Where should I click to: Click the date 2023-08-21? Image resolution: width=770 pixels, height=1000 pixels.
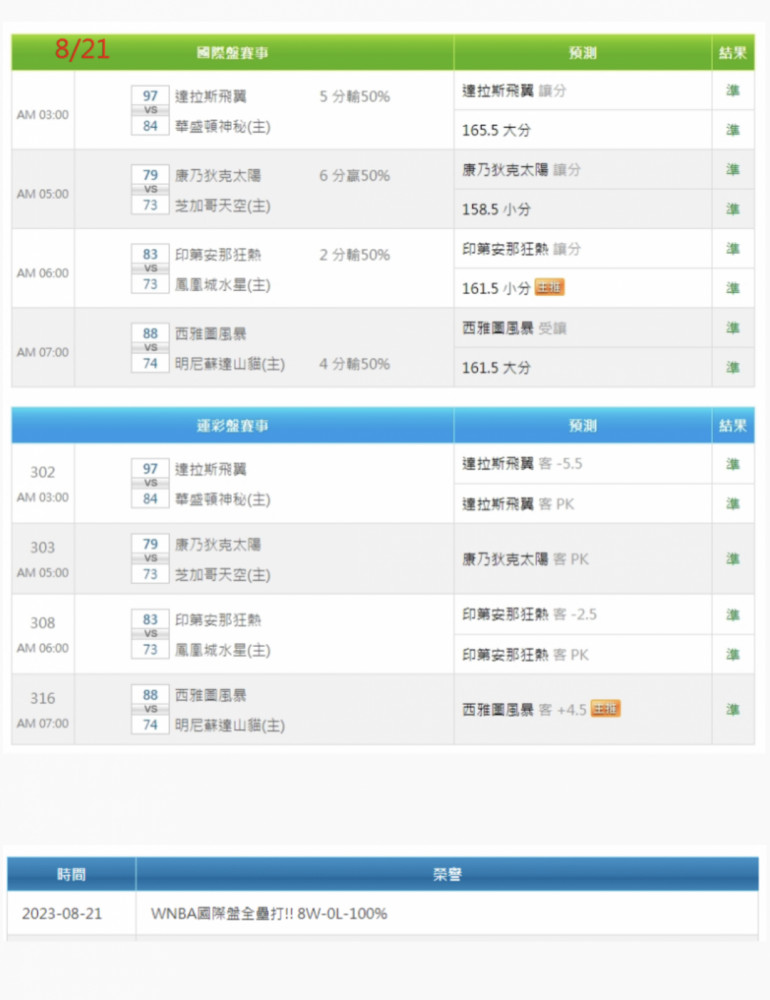pyautogui.click(x=62, y=913)
